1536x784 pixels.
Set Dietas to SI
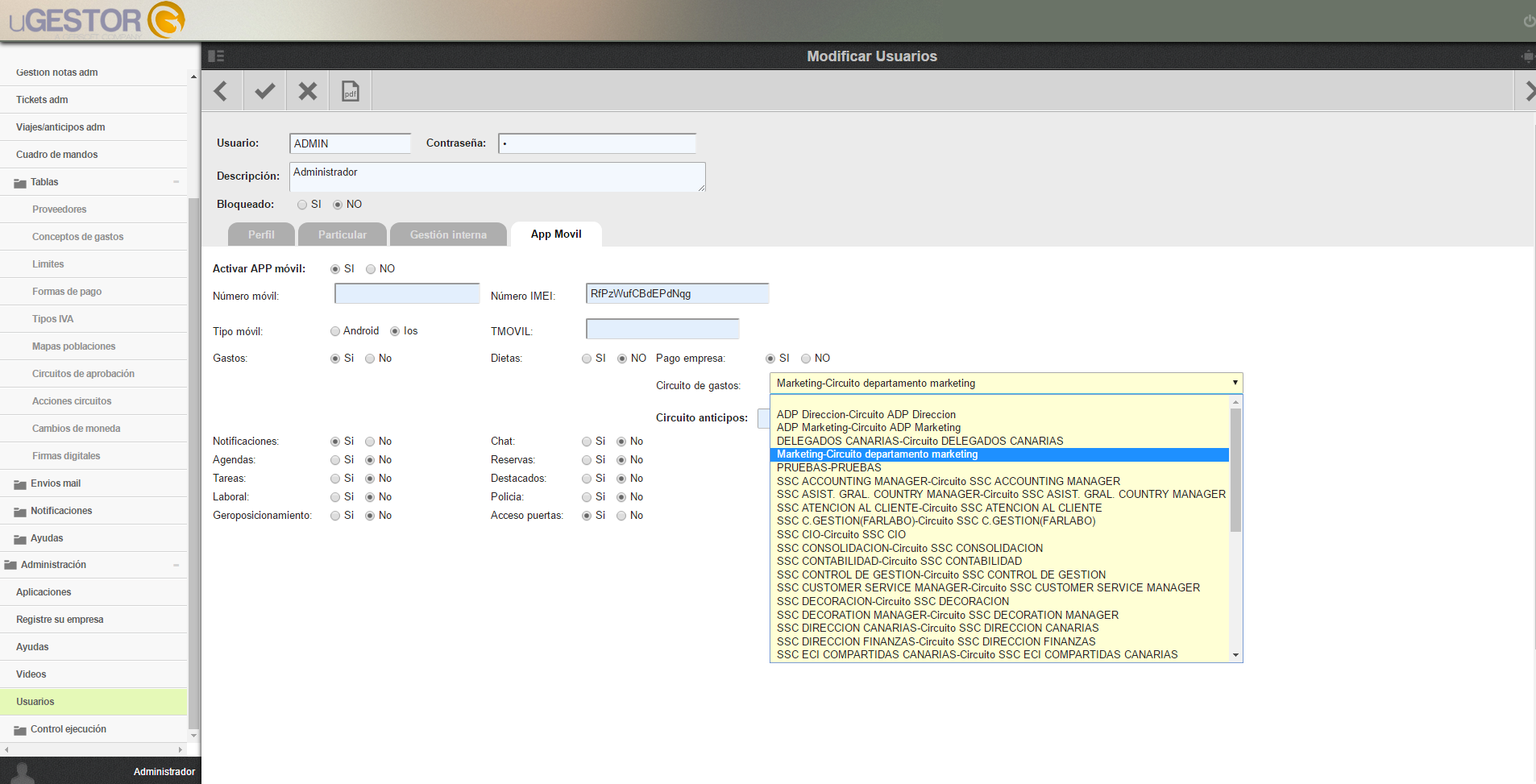(x=587, y=359)
